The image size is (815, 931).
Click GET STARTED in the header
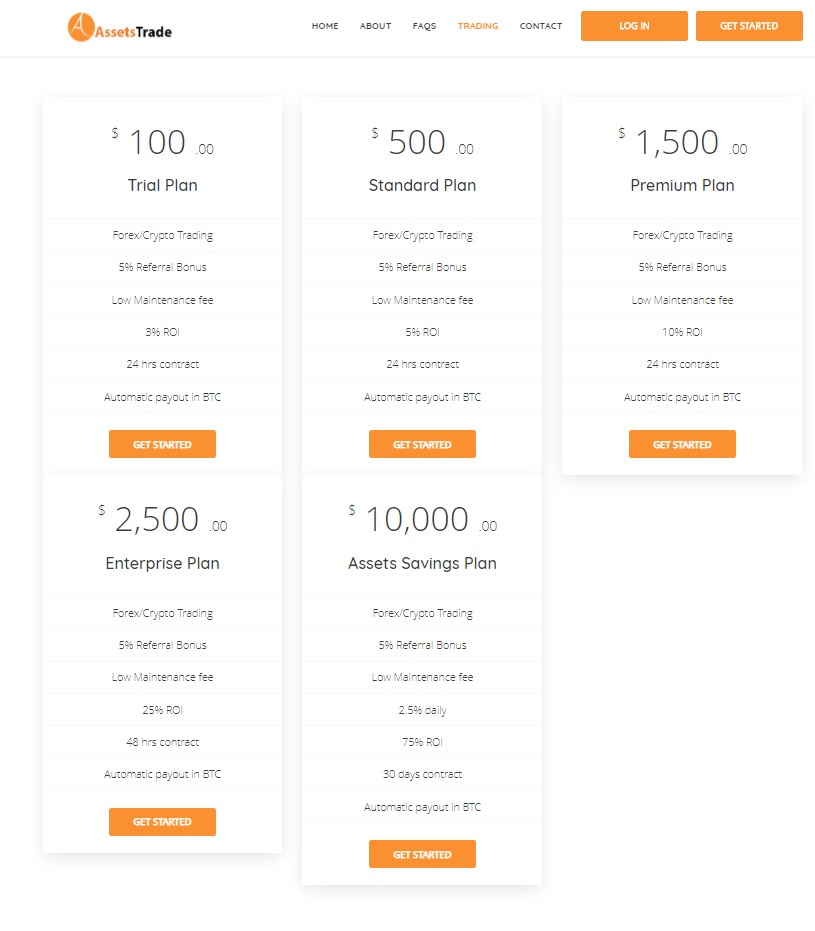click(x=749, y=26)
